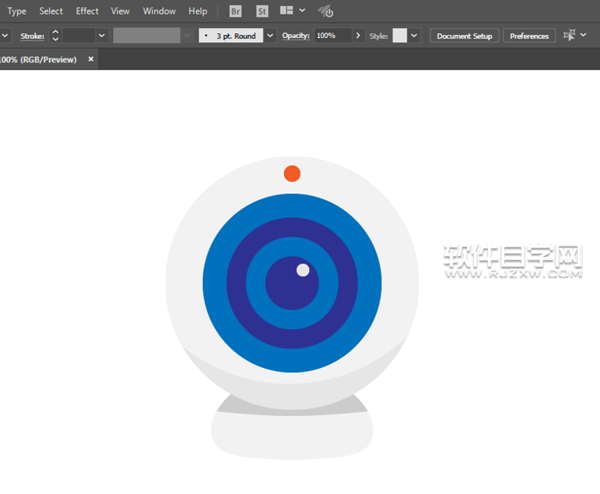Viewport: 600px width, 494px height.
Task: Click the variable width profile field
Action: [146, 35]
